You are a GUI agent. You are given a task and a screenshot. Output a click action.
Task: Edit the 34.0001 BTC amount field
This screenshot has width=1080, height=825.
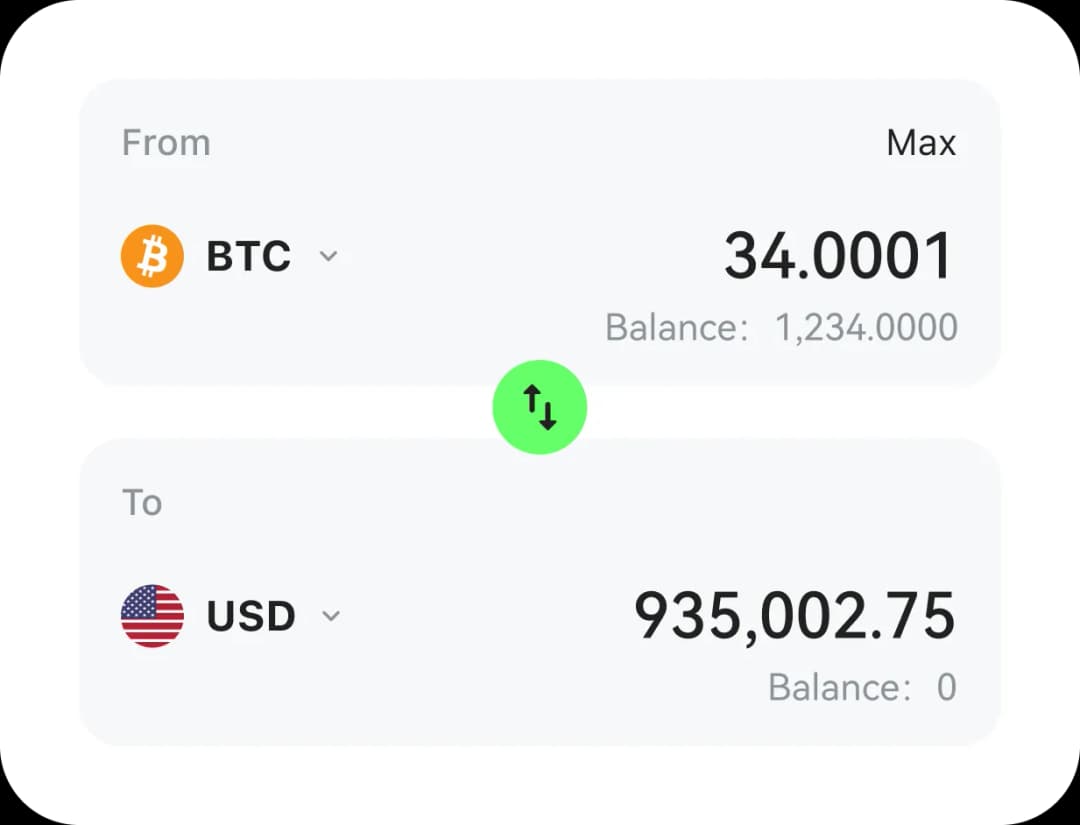point(838,256)
